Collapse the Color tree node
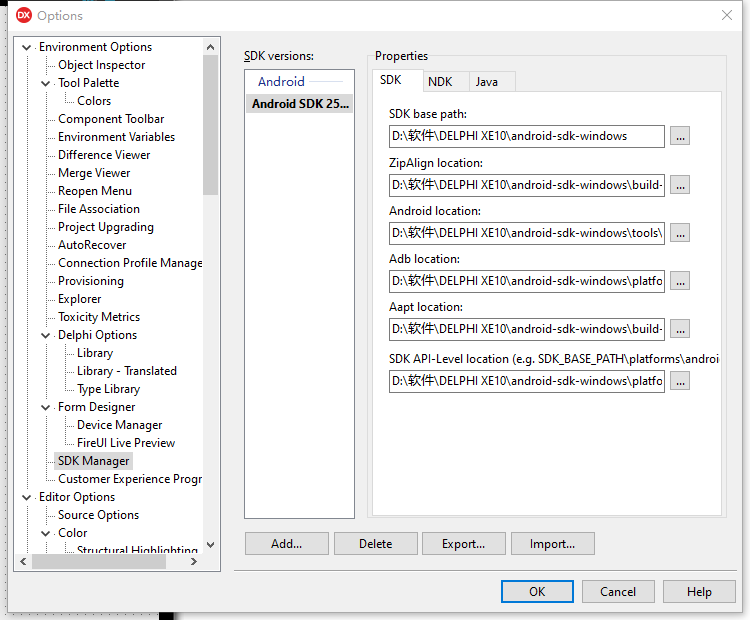The image size is (750, 620). (x=45, y=533)
